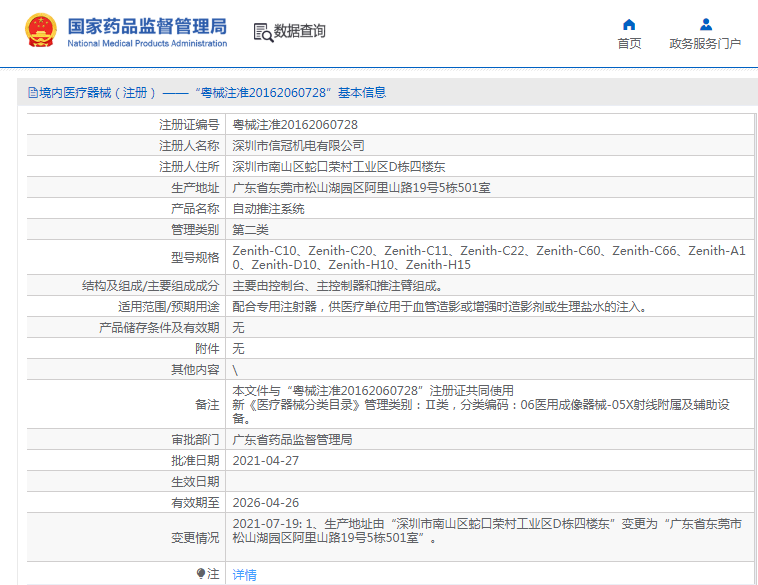Select the Zenith-C10 model list text
This screenshot has height=585, width=758.
click(489, 258)
